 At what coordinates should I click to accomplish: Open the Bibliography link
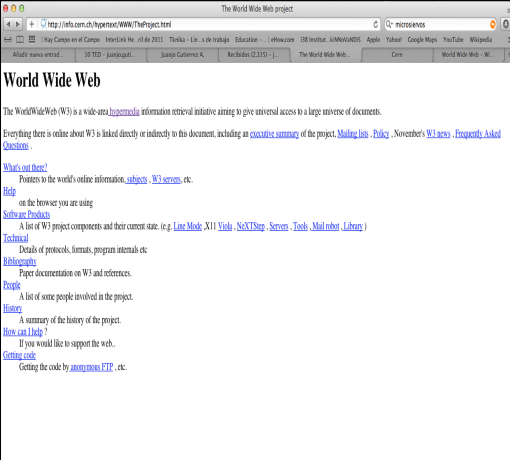coord(20,261)
